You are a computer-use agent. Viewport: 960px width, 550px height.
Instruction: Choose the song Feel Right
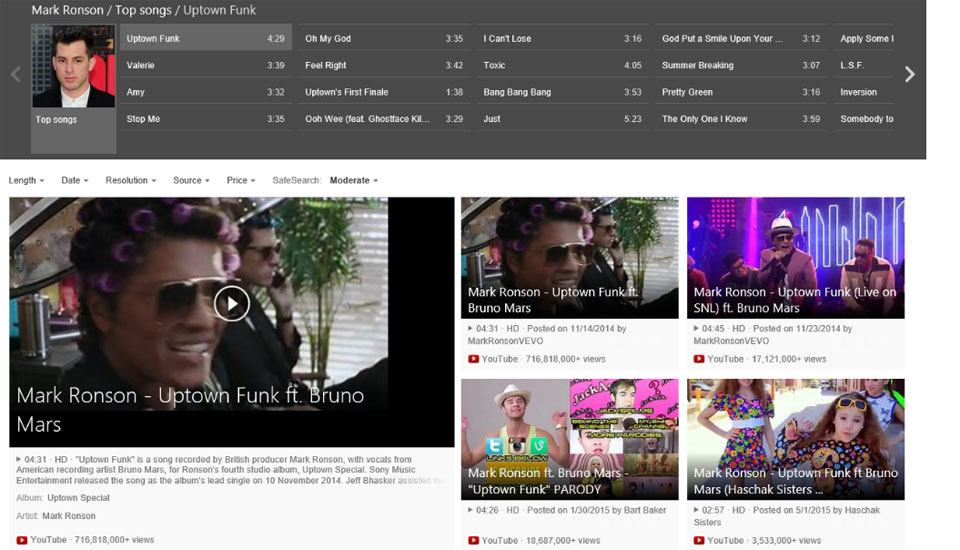click(326, 65)
